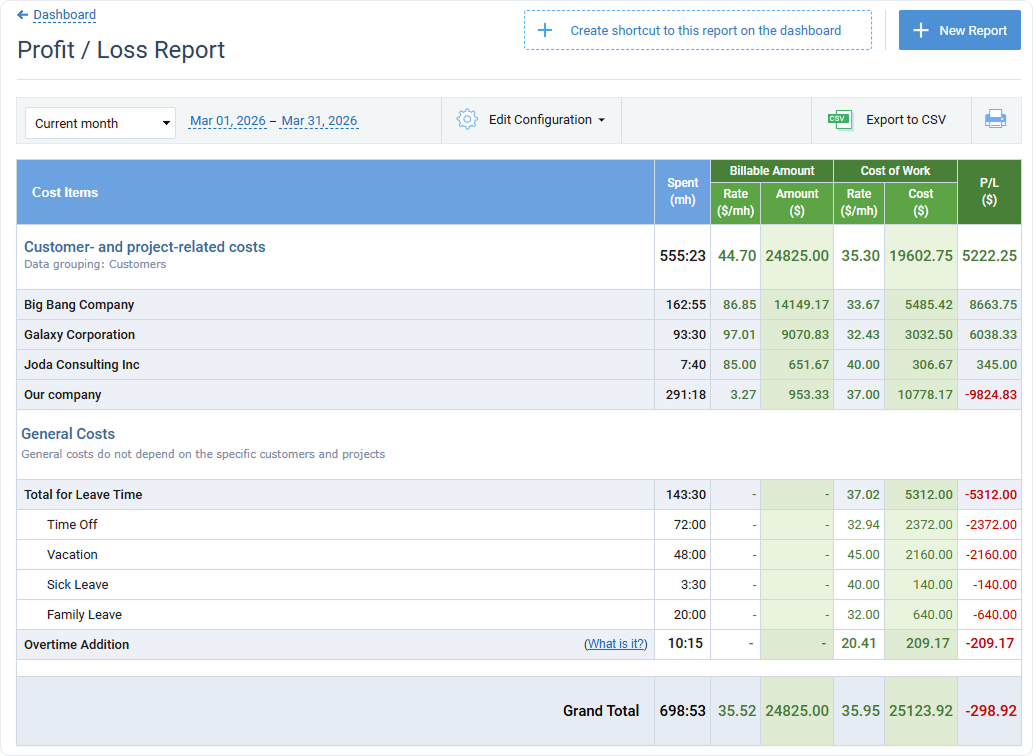
Task: Click the gear icon next to Edit Configuration
Action: 467,118
